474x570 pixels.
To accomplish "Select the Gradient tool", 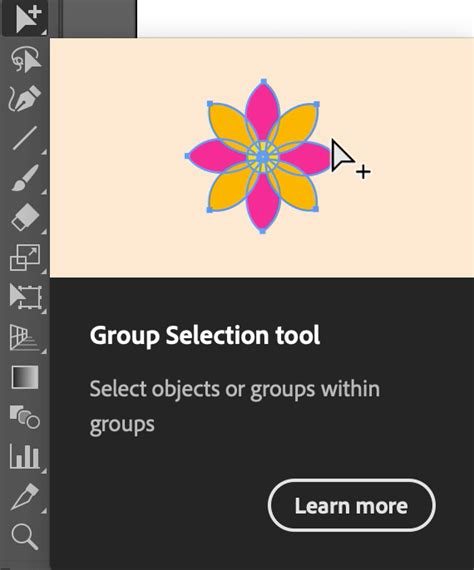I will click(25, 377).
